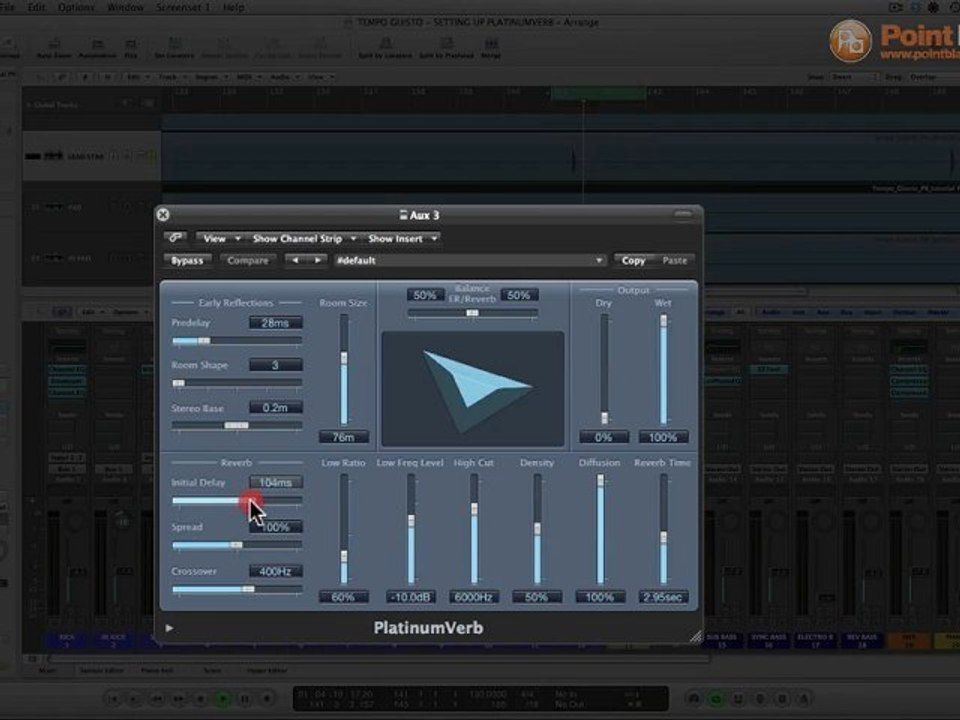
Task: Toggle the green Cycle button in transport
Action: pos(716,698)
